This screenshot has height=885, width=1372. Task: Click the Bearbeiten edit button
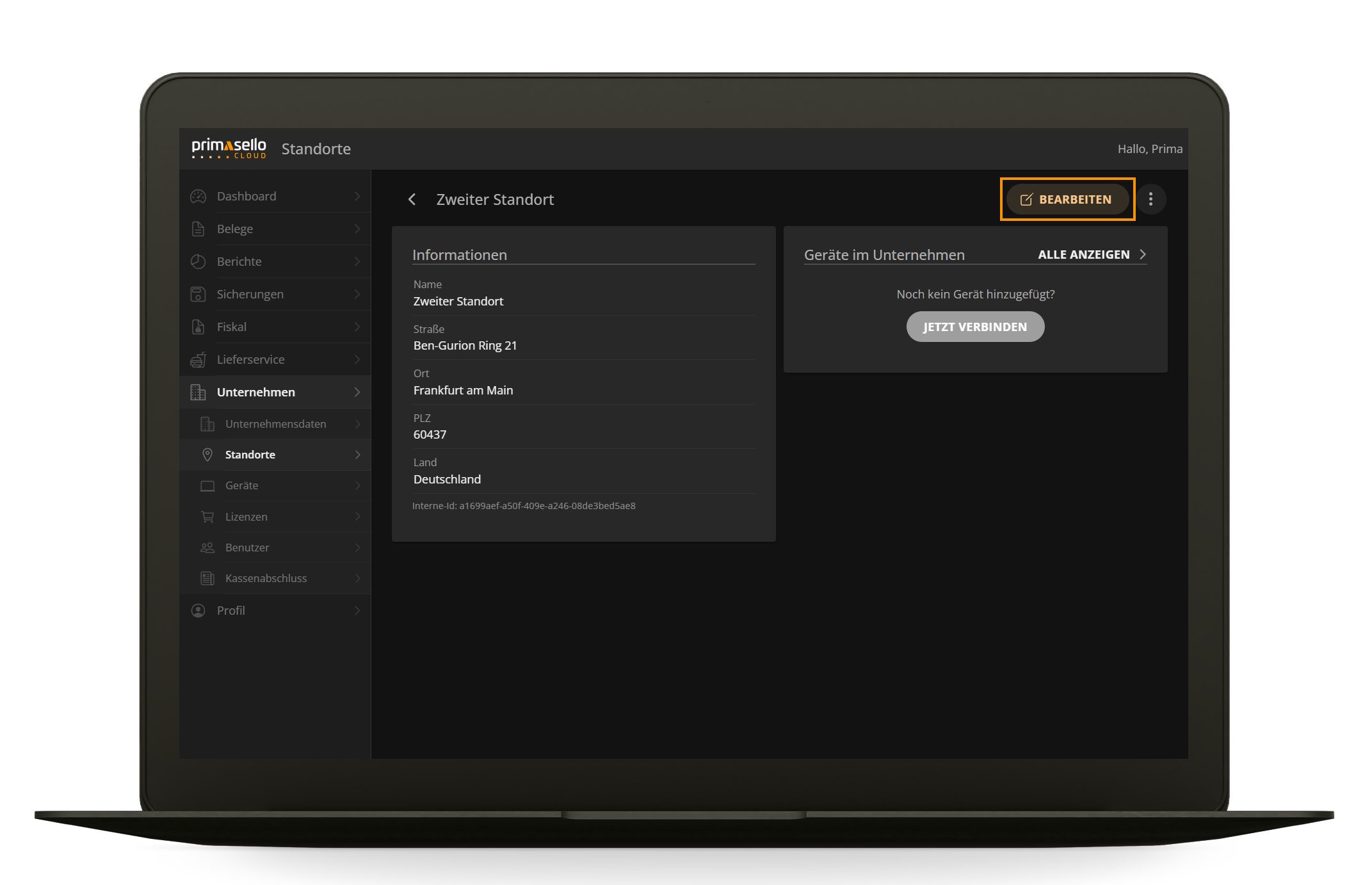pos(1067,199)
